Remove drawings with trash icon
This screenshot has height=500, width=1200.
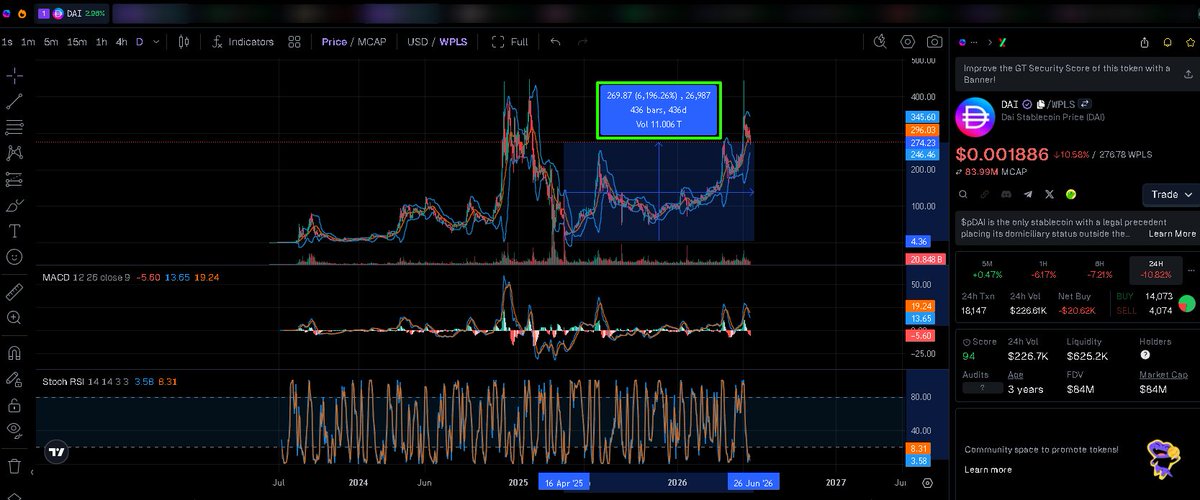click(x=15, y=466)
